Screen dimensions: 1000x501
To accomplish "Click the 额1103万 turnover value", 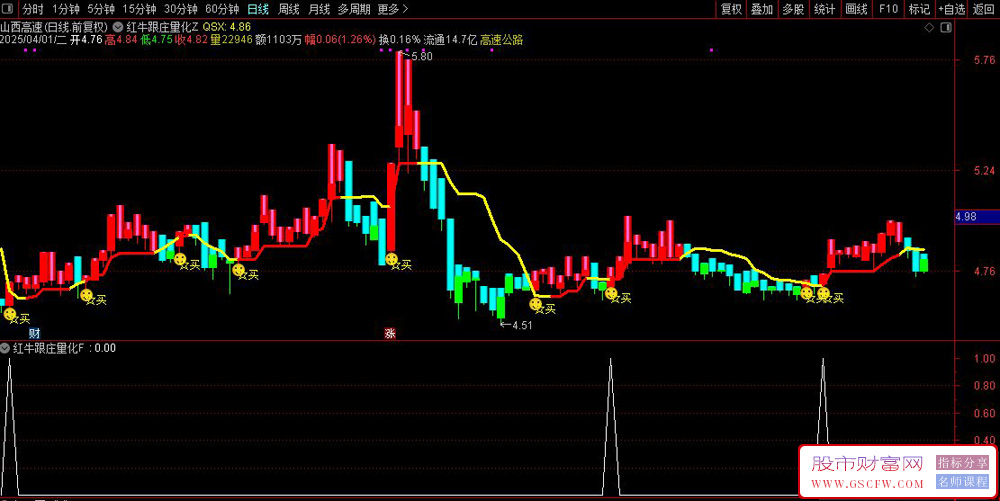I will tap(278, 40).
